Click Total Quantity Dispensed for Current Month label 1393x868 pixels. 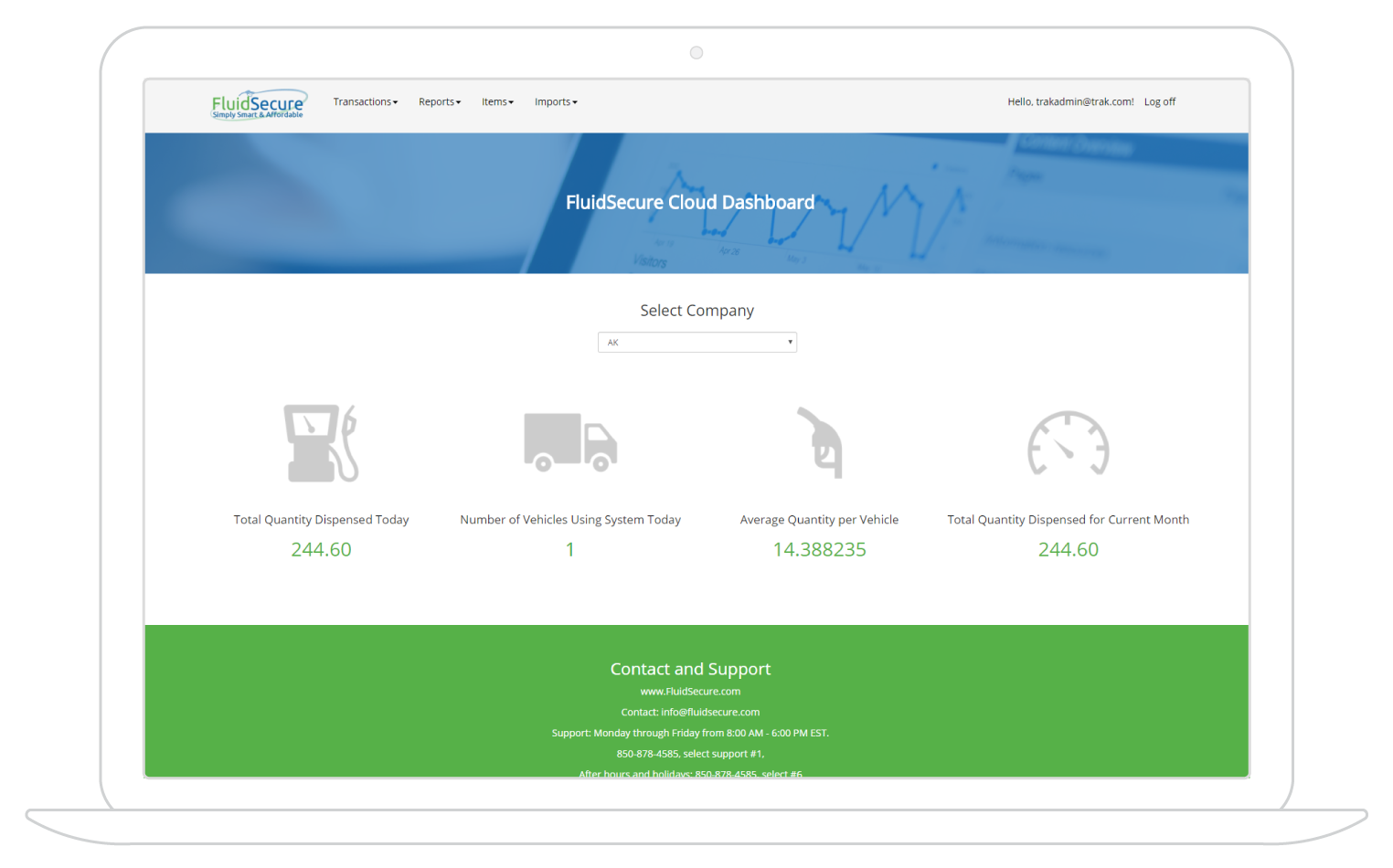point(1069,520)
